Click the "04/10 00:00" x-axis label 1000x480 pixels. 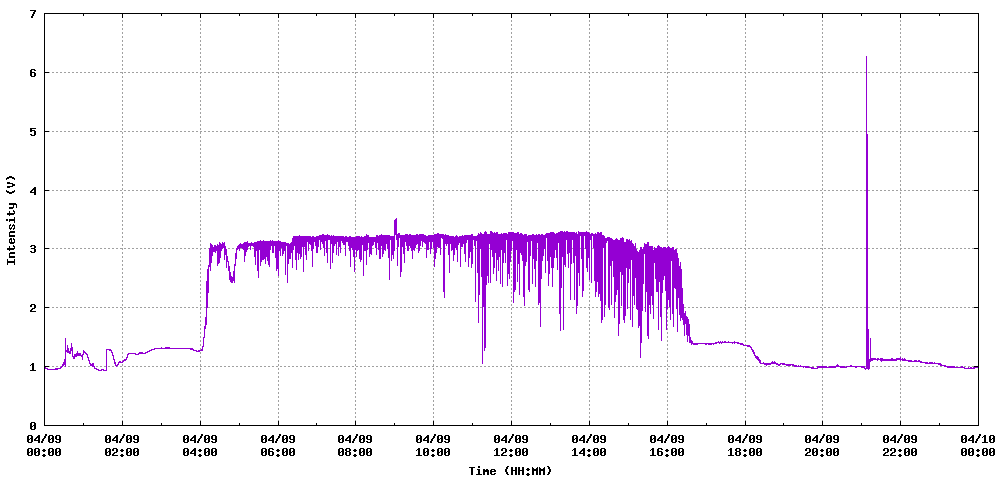tap(977, 446)
